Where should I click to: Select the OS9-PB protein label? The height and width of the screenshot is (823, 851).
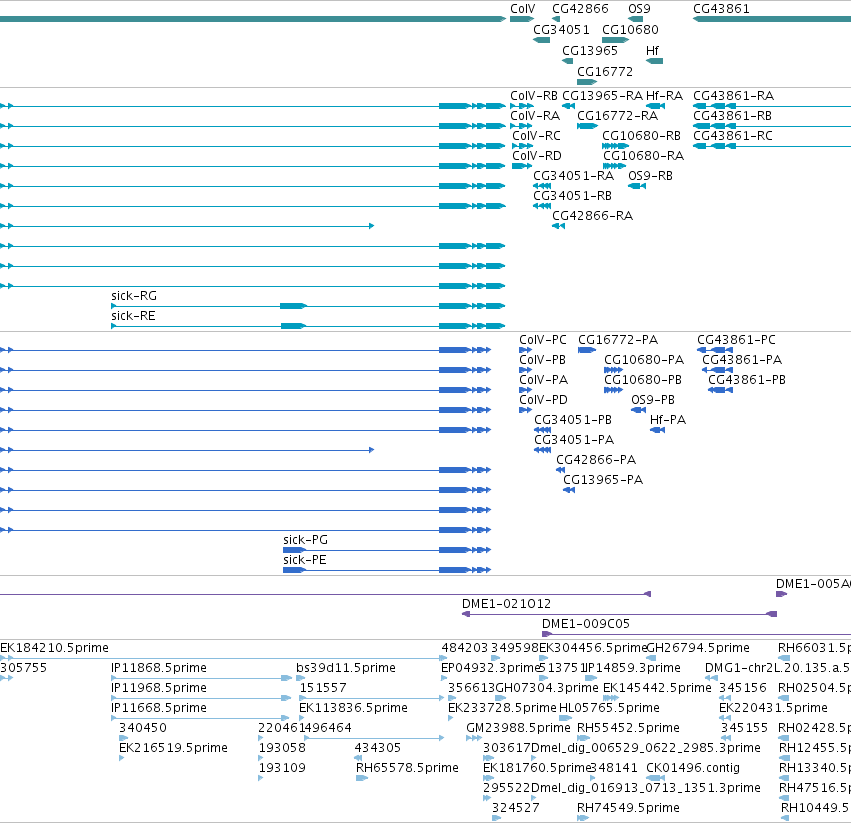point(653,401)
